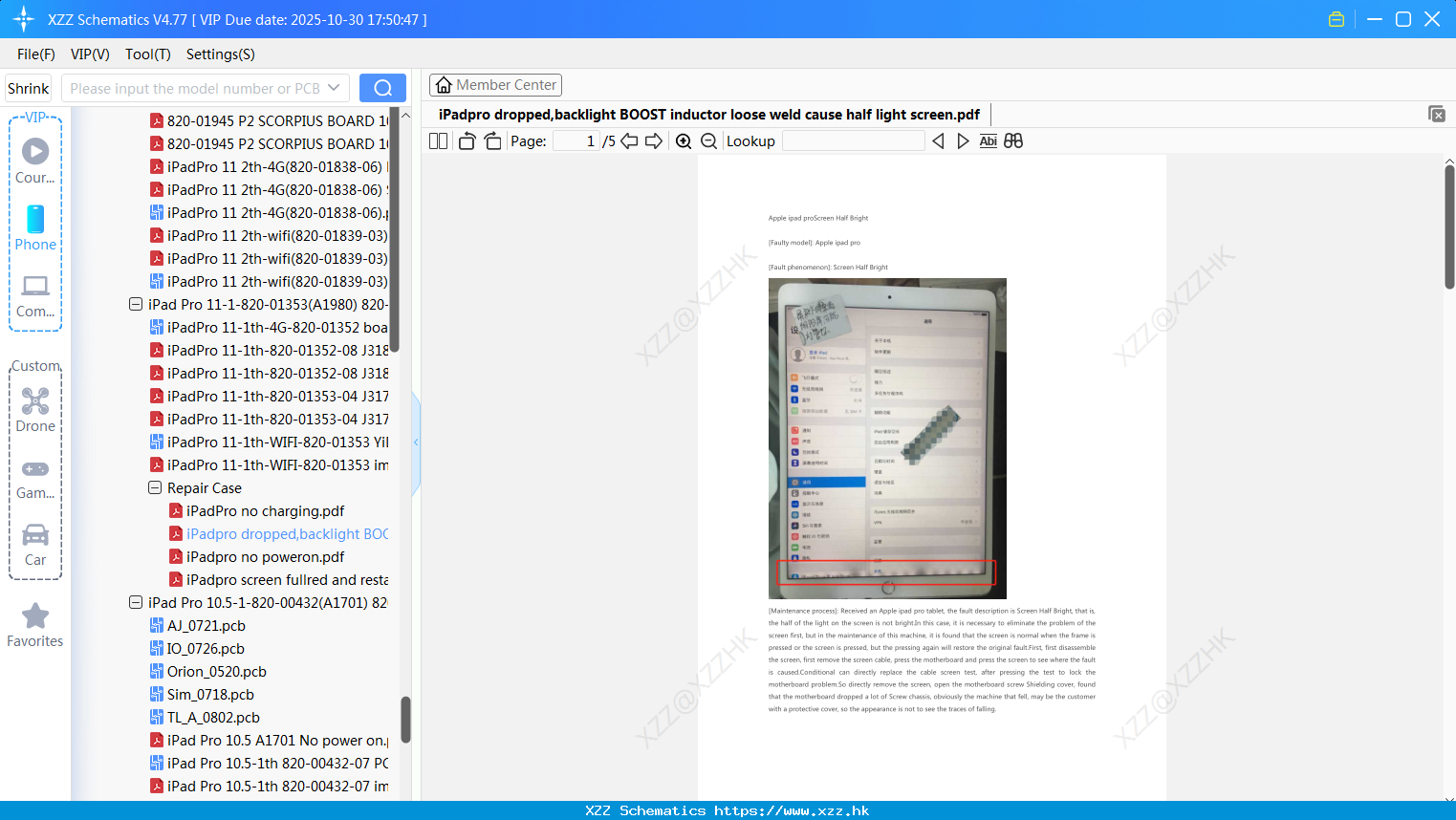The height and width of the screenshot is (820, 1456).
Task: Select the highlighted iPadpro dropped,backlight BOOST file
Action: coord(278,533)
